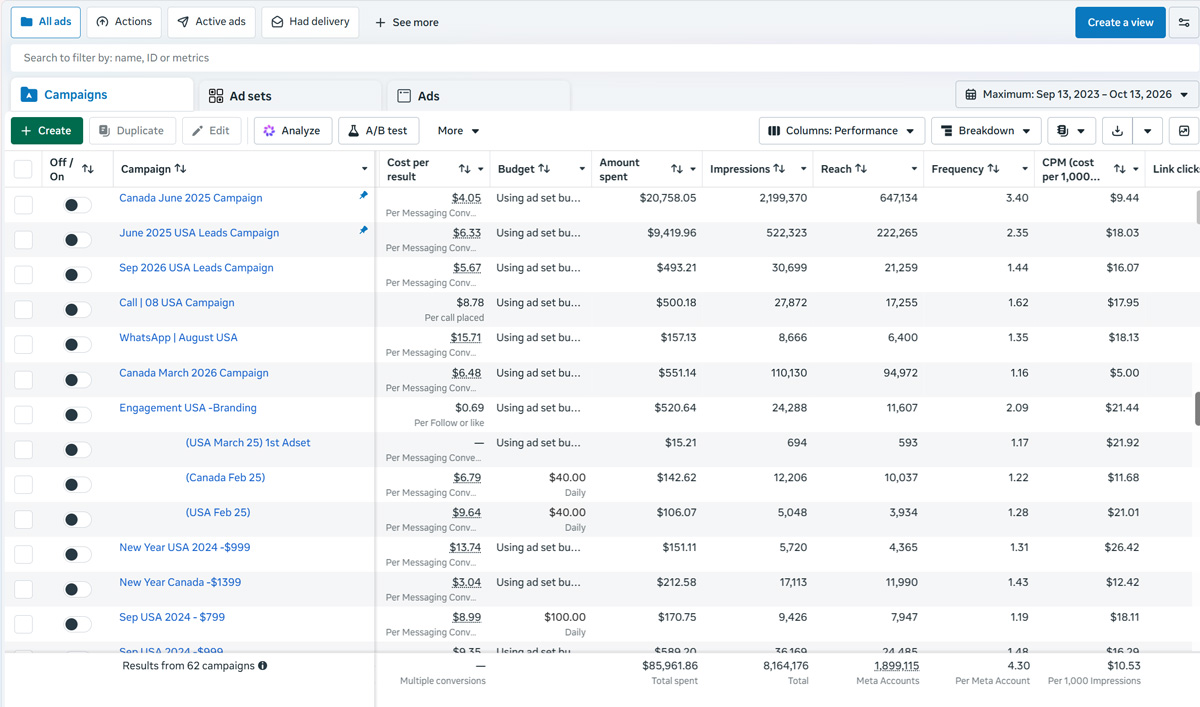Toggle Engagement USA -Branding switch
Viewport: 1200px width, 707px height.
[77, 415]
